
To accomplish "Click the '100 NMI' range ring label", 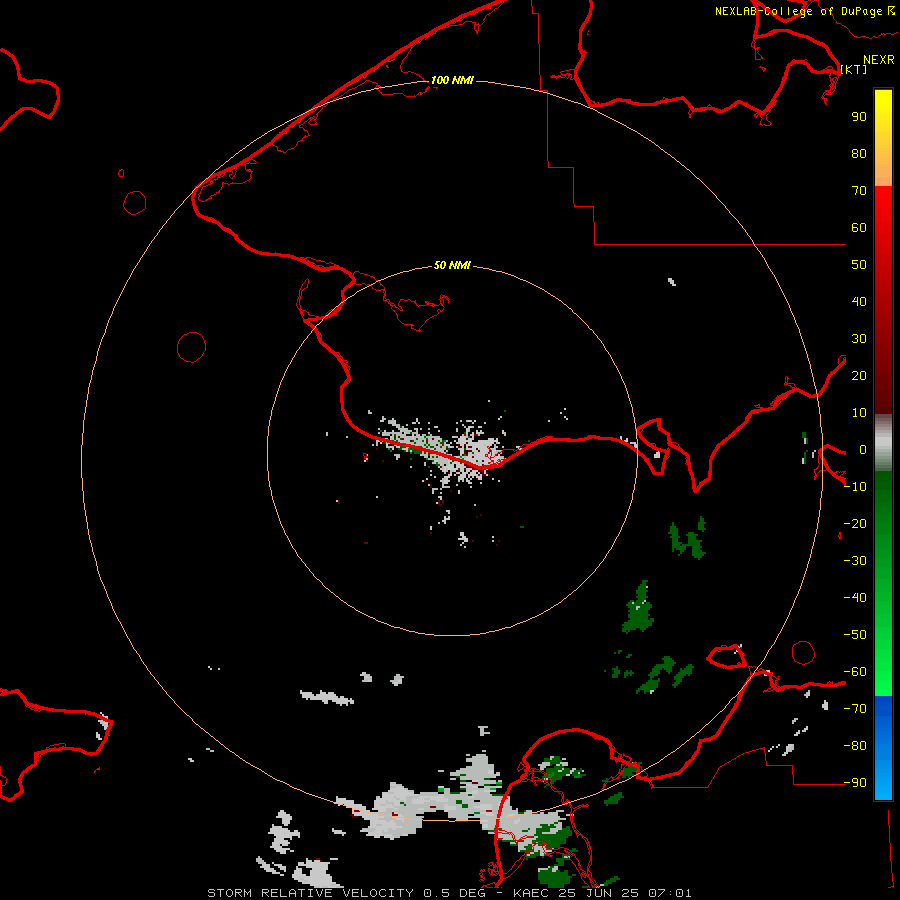I will [452, 80].
